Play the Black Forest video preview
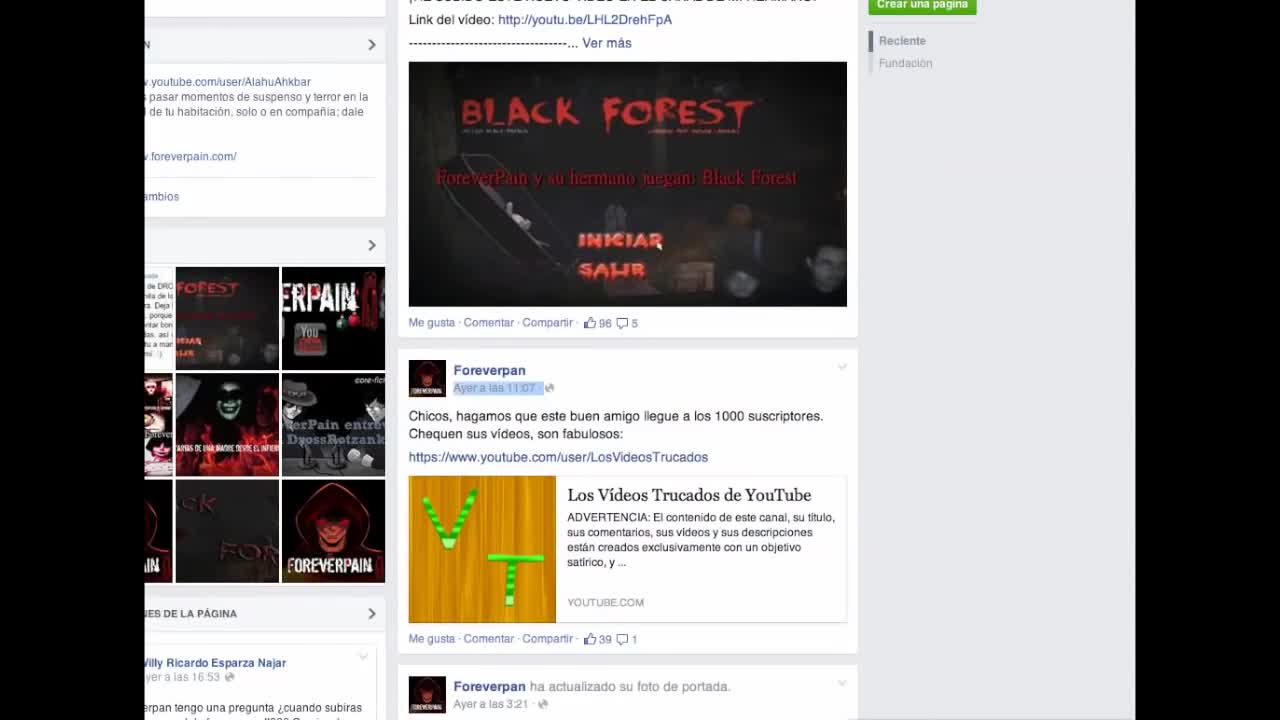The width and height of the screenshot is (1280, 720). point(627,184)
